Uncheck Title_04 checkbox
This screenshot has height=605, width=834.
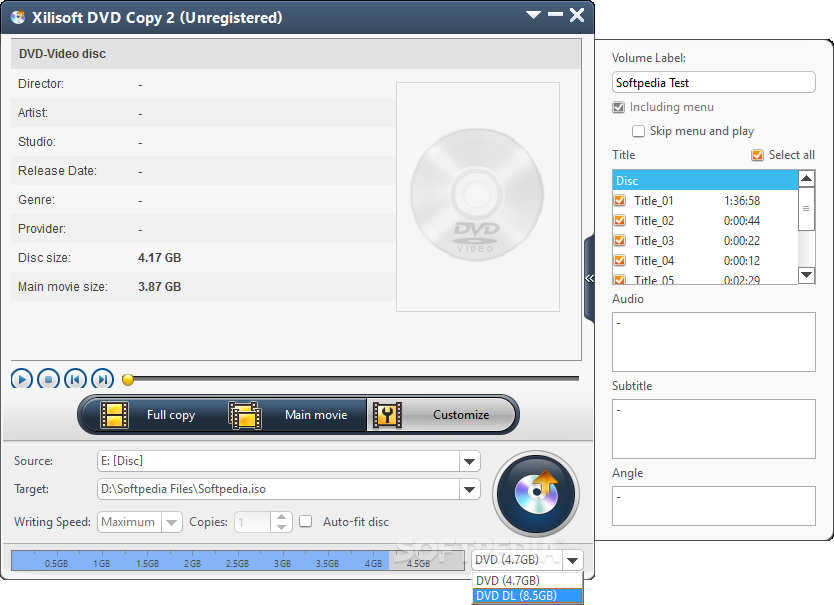pyautogui.click(x=620, y=260)
